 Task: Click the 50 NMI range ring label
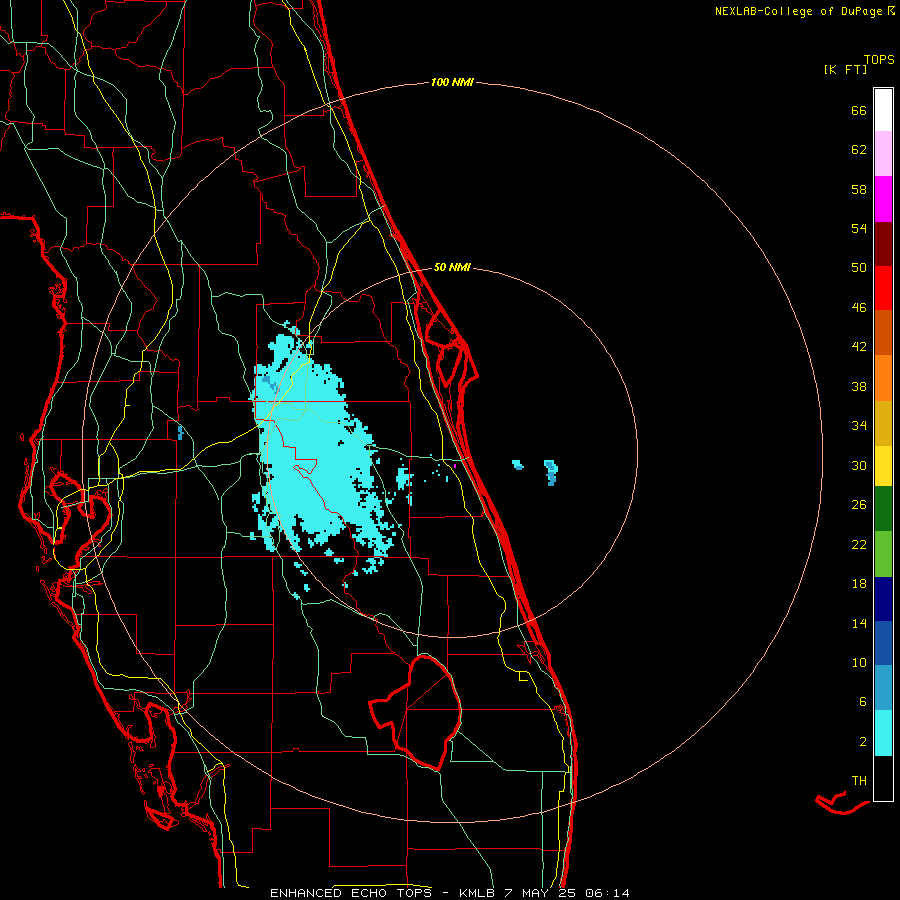[452, 267]
